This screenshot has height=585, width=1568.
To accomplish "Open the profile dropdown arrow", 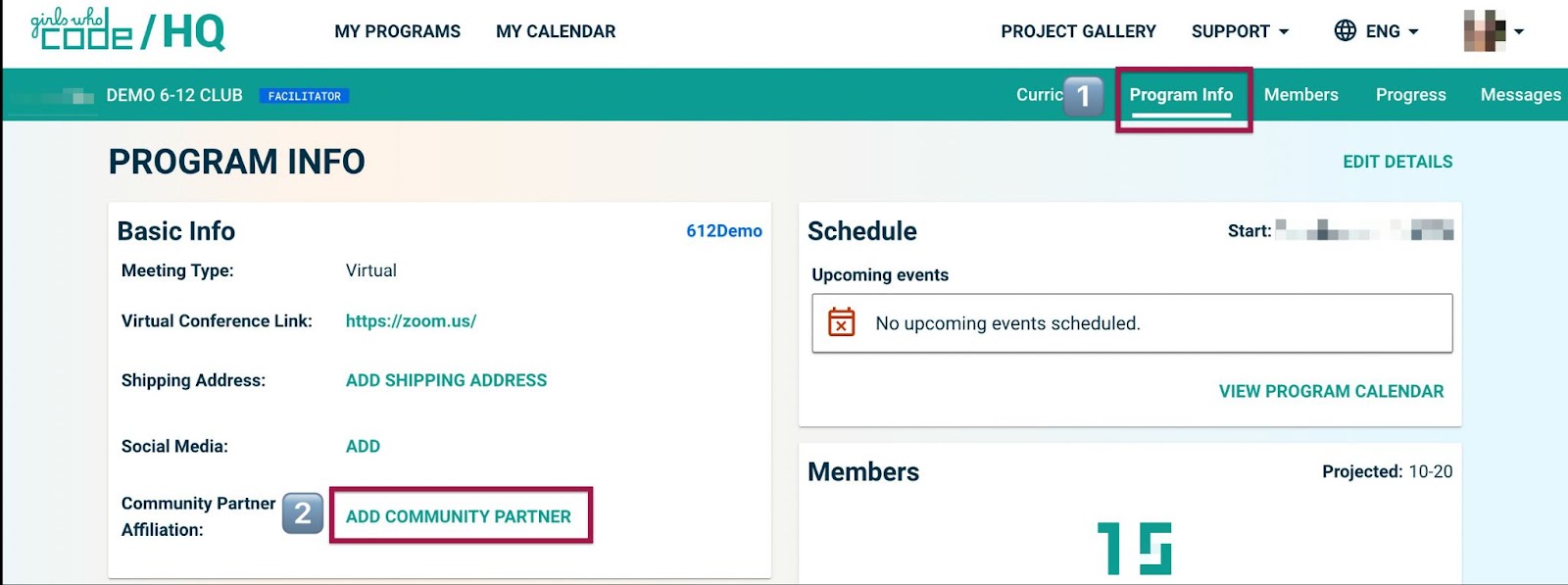I will pos(1519,31).
